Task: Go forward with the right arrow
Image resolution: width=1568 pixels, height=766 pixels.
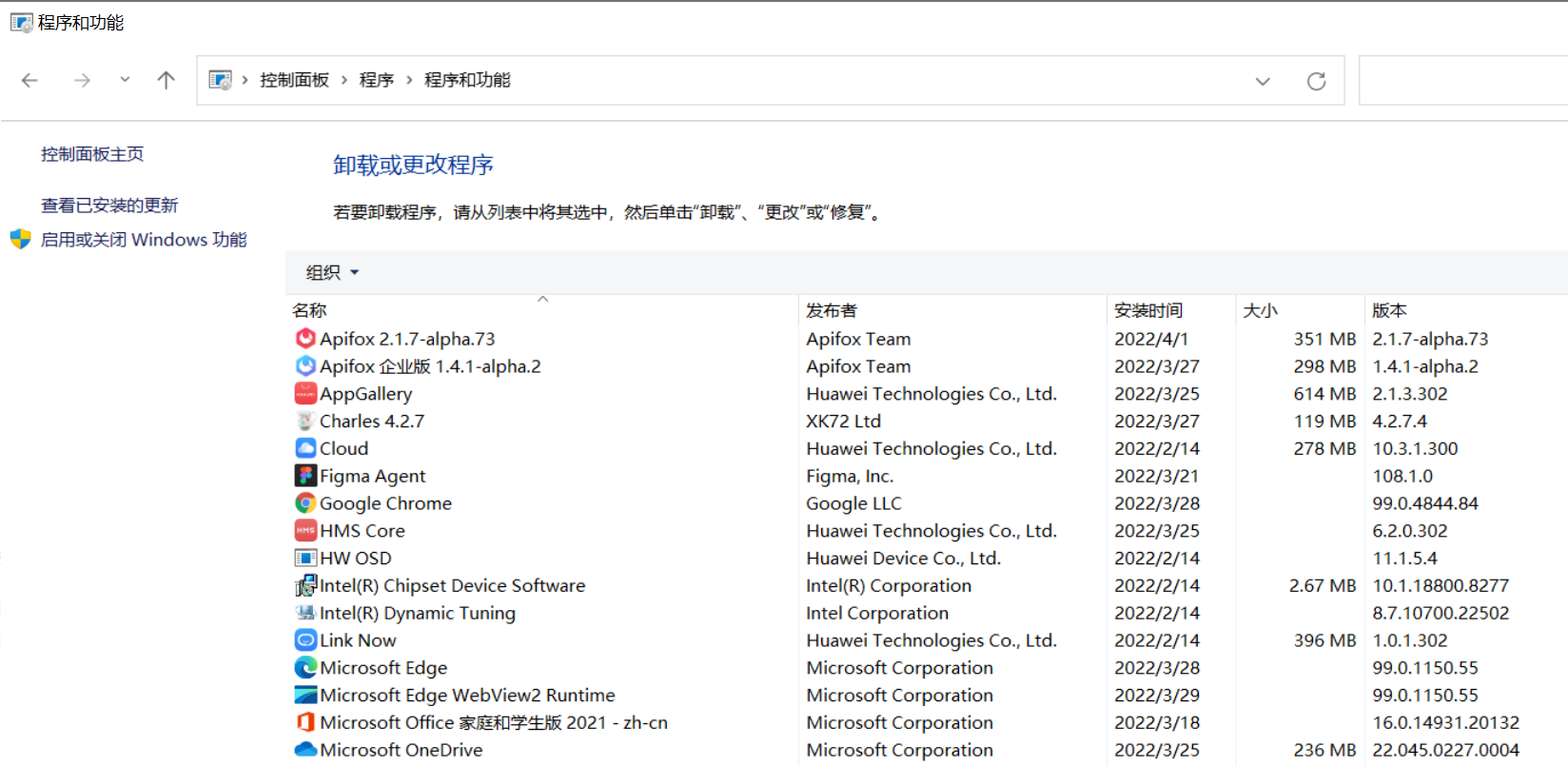Action: pyautogui.click(x=82, y=80)
